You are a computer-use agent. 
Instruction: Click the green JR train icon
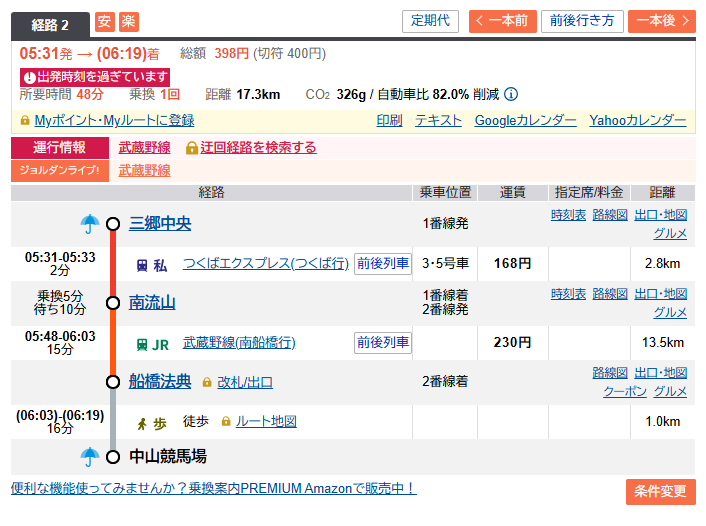pos(142,345)
